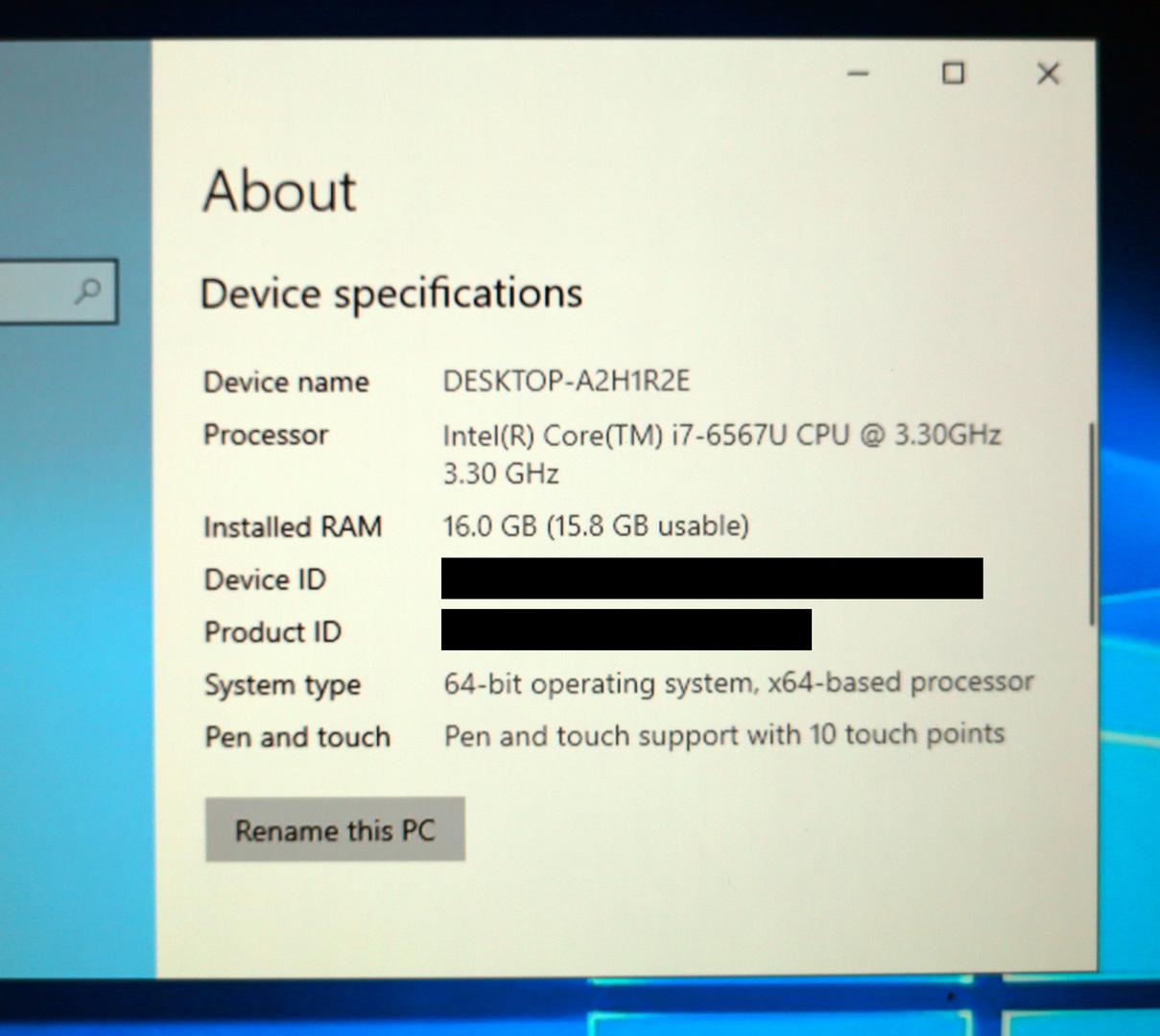
Task: Click the 16.0 GB (15.8 GB usable) value
Action: coord(596,526)
